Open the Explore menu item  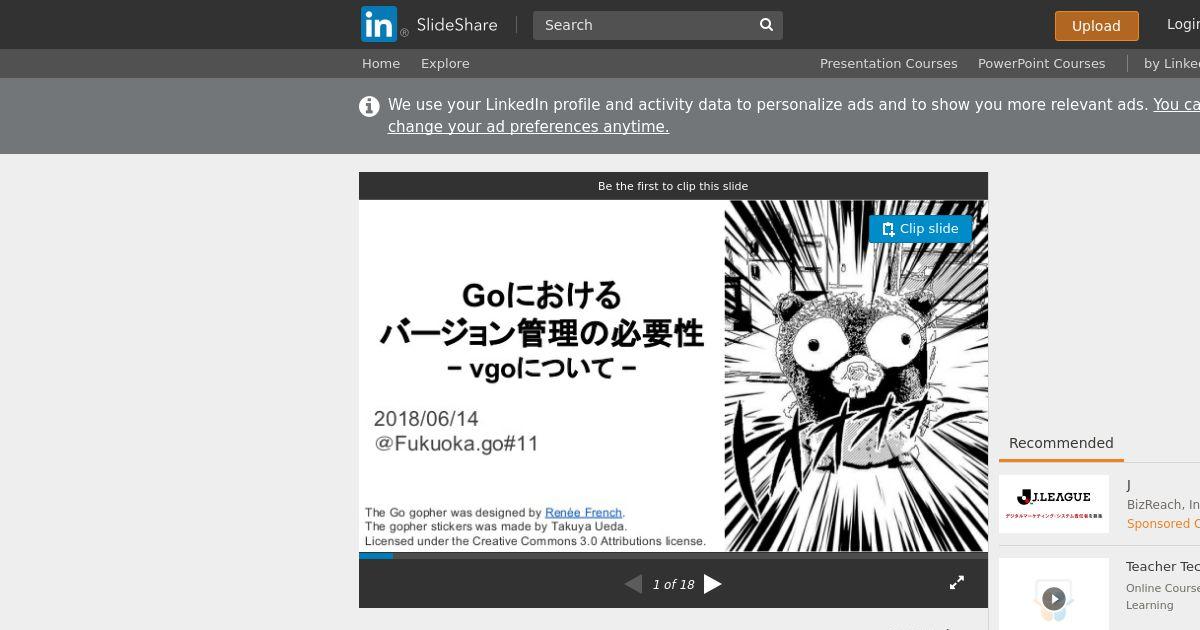click(445, 63)
